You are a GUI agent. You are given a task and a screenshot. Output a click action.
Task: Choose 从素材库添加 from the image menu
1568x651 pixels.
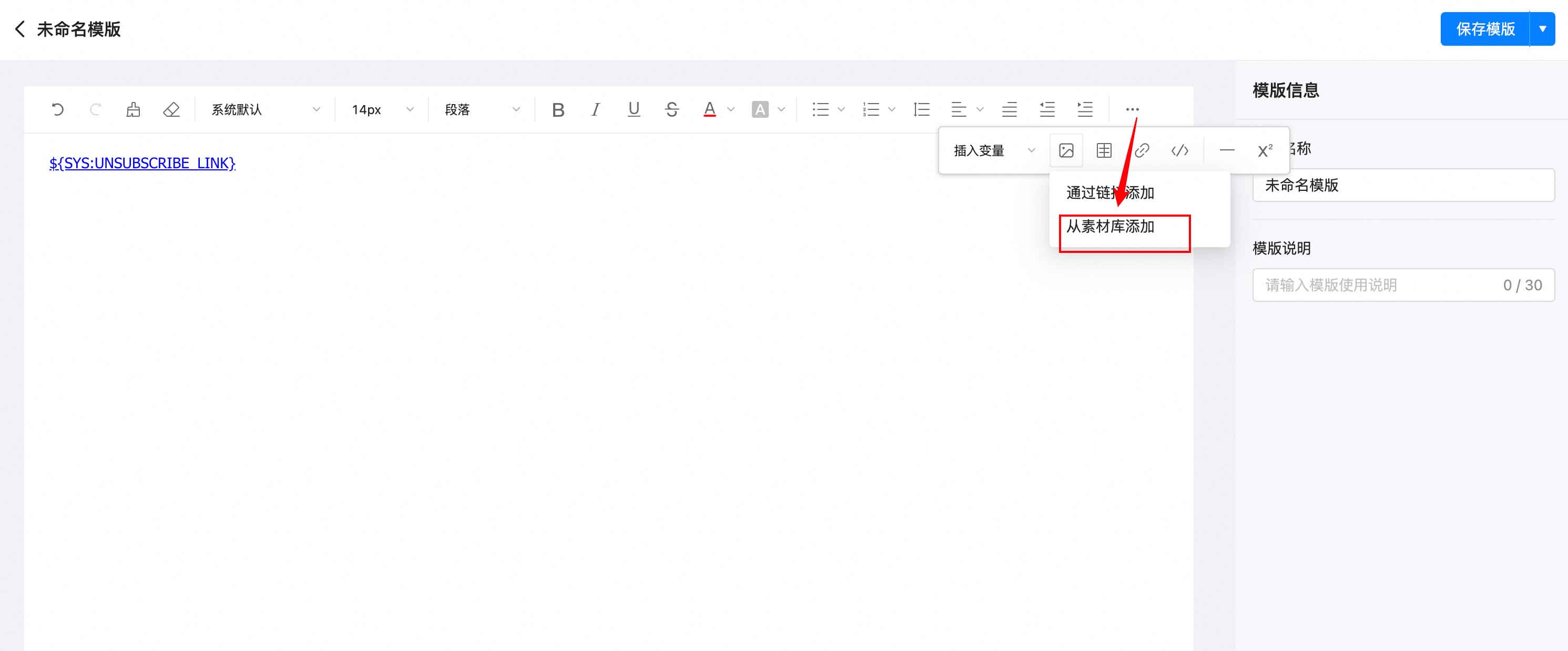[1109, 227]
